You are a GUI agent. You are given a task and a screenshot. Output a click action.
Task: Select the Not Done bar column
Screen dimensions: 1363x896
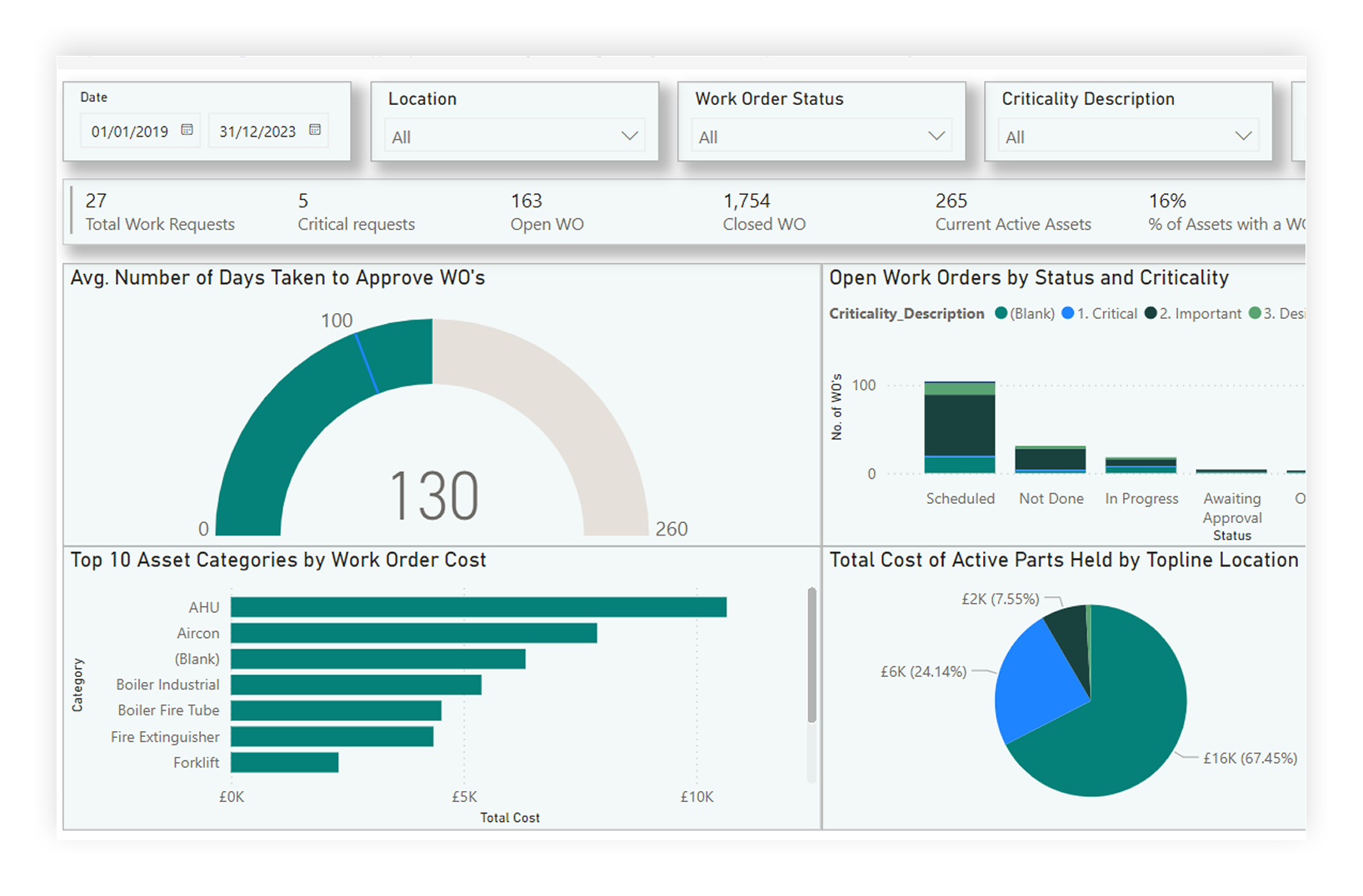pyautogui.click(x=1050, y=459)
